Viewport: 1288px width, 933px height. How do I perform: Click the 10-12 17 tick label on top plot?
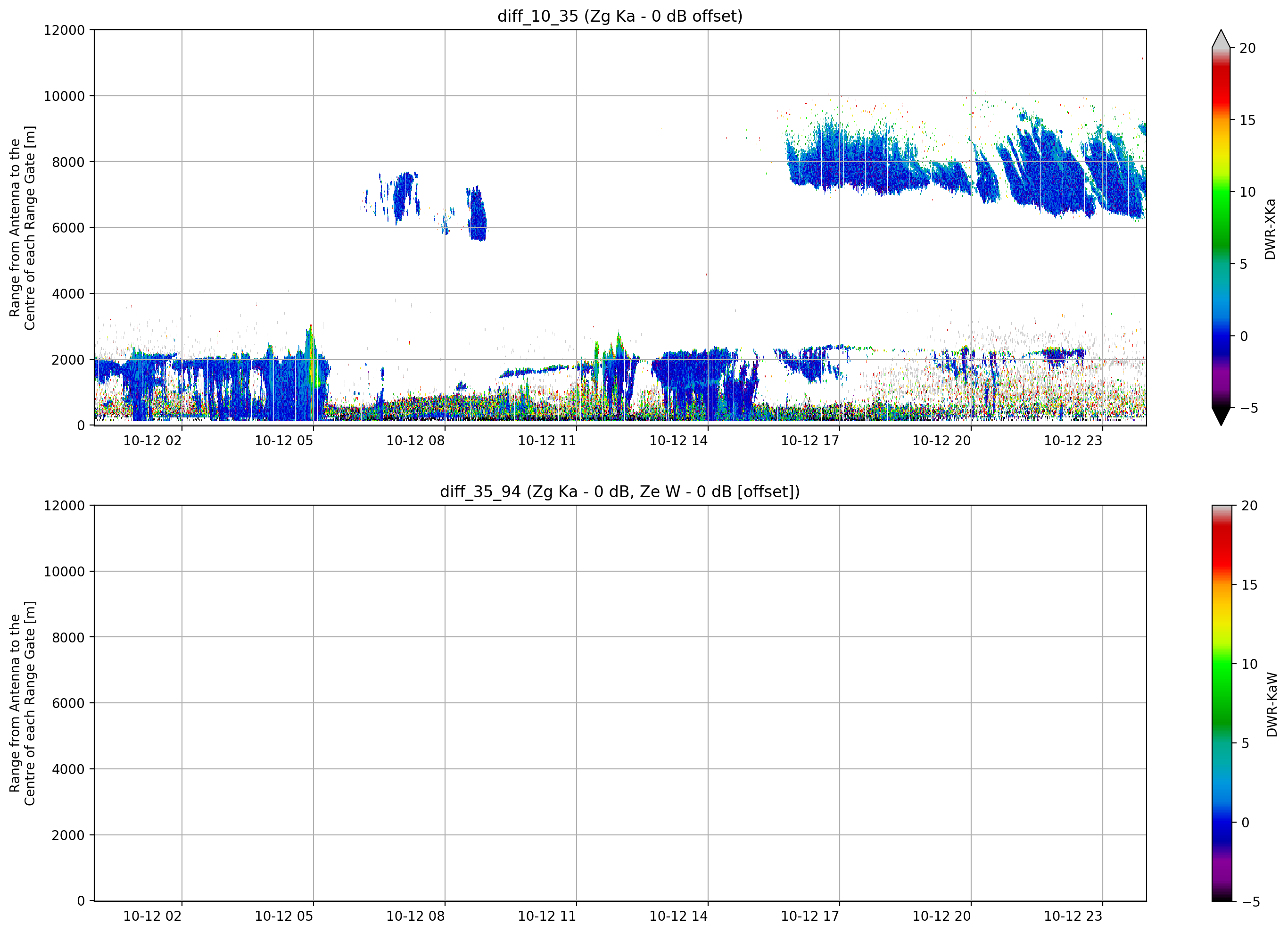(810, 441)
